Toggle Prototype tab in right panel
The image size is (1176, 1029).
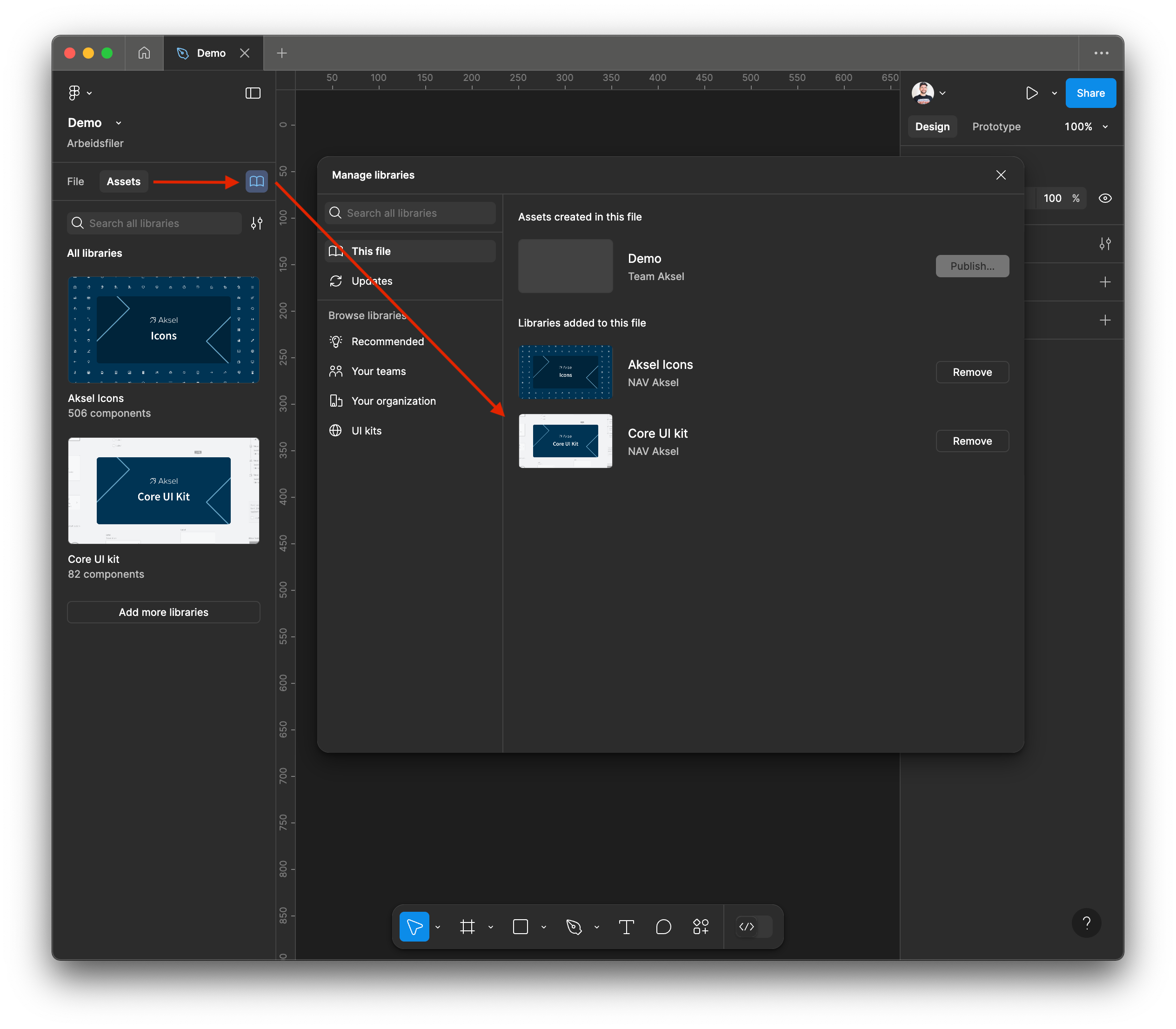pos(997,126)
